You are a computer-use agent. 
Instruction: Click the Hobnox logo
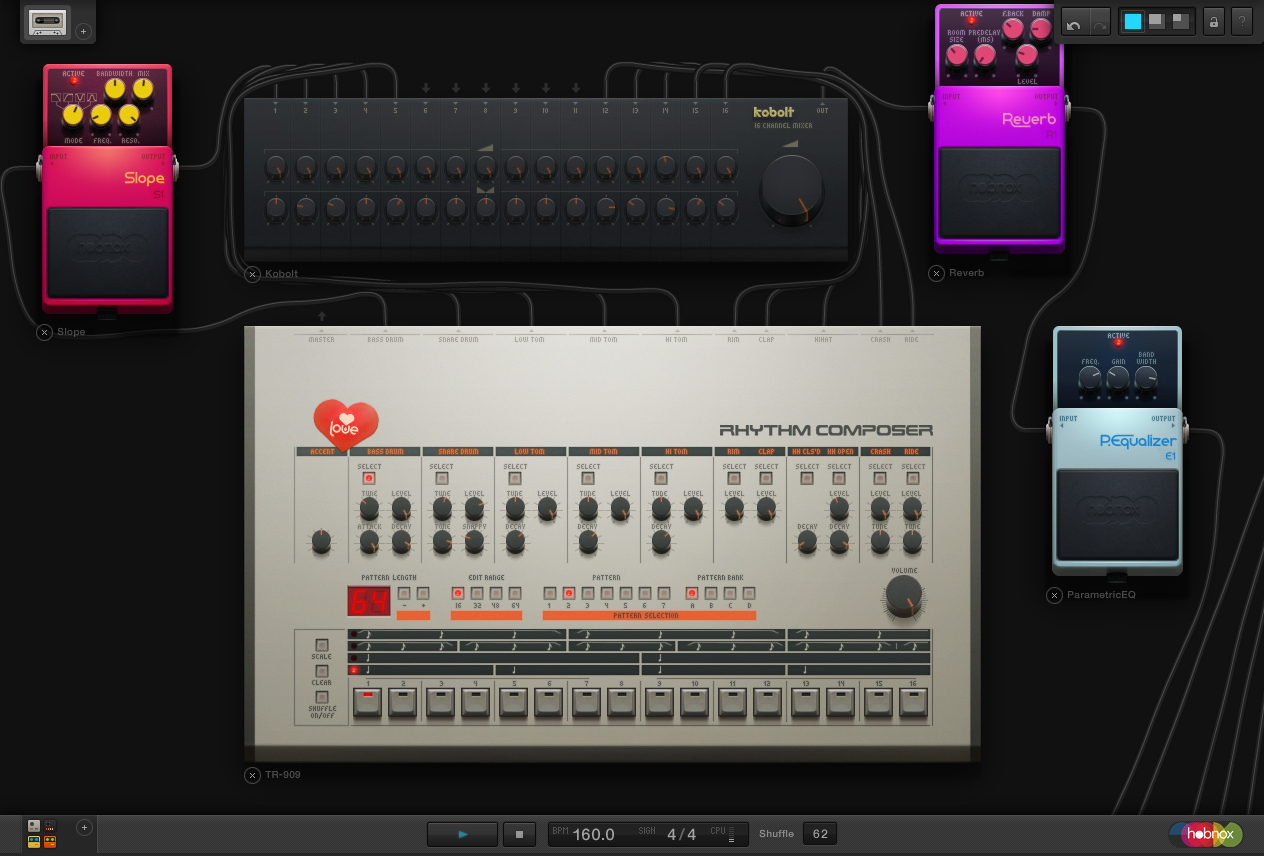tap(1206, 833)
